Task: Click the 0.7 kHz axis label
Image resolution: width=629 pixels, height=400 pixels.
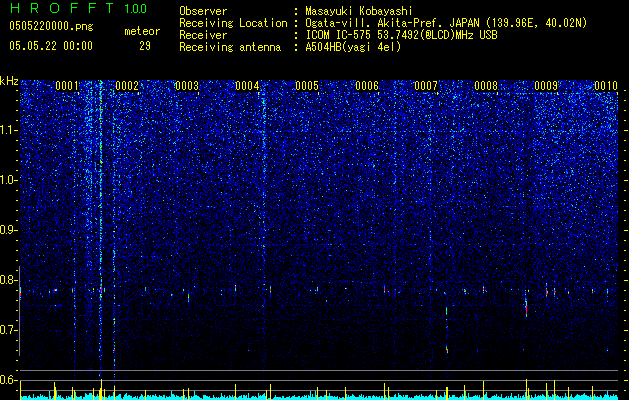Action: pos(9,330)
